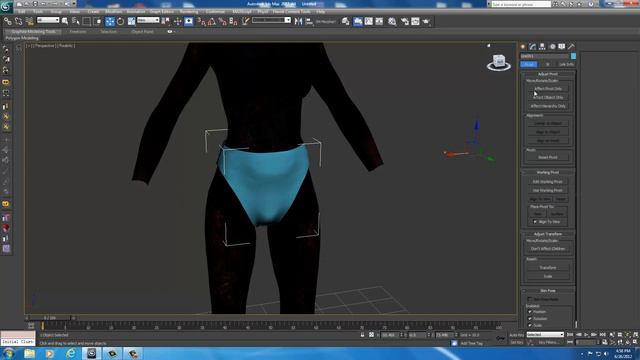The height and width of the screenshot is (360, 640).
Task: Switch to the Motion command panel
Action: [552, 47]
